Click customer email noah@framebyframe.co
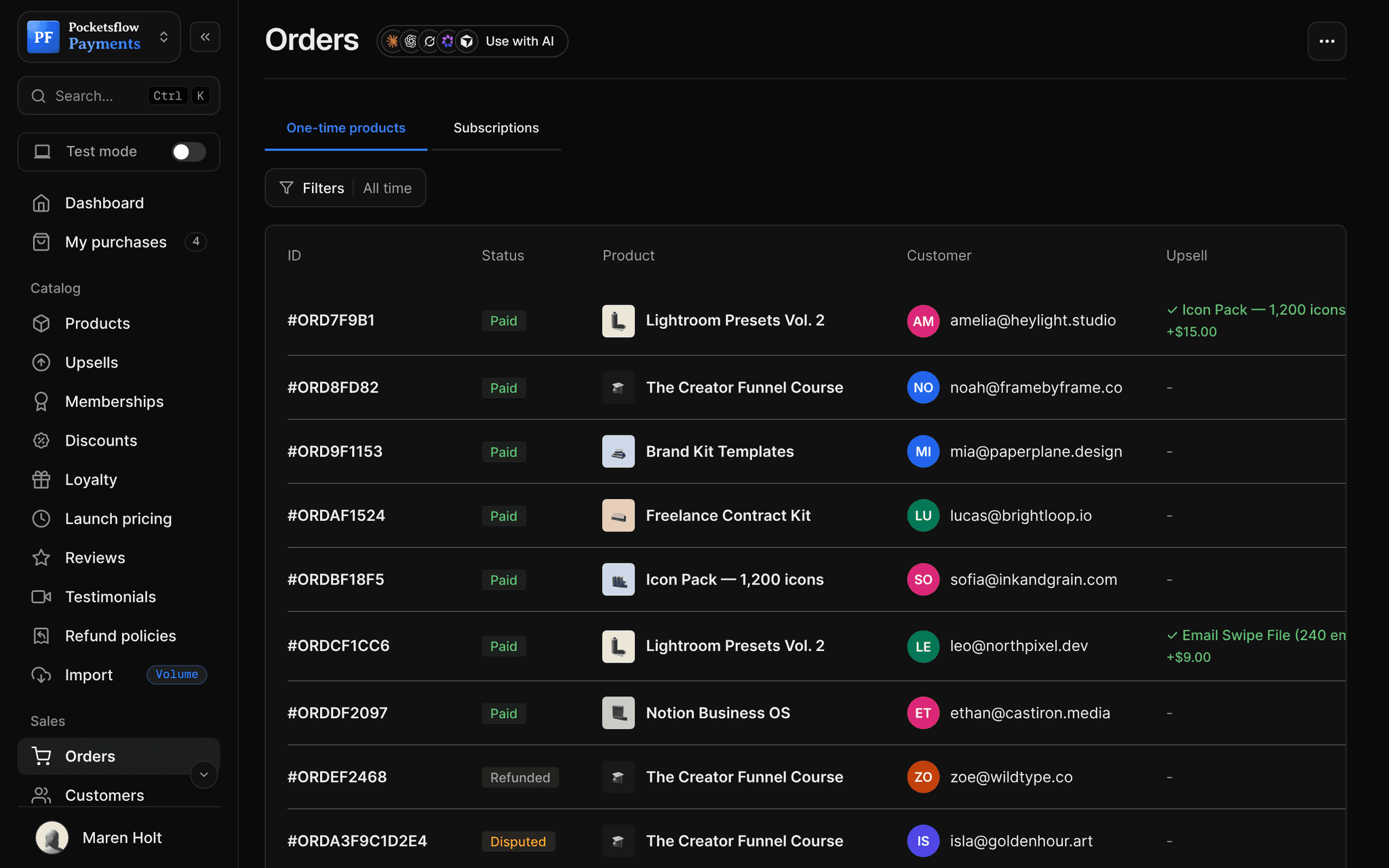 pos(1036,387)
